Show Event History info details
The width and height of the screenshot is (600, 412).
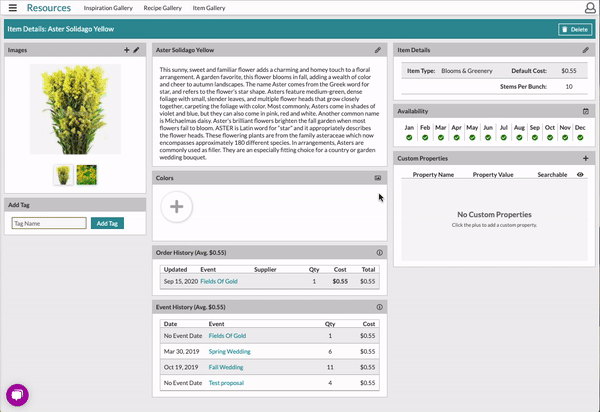[379, 307]
